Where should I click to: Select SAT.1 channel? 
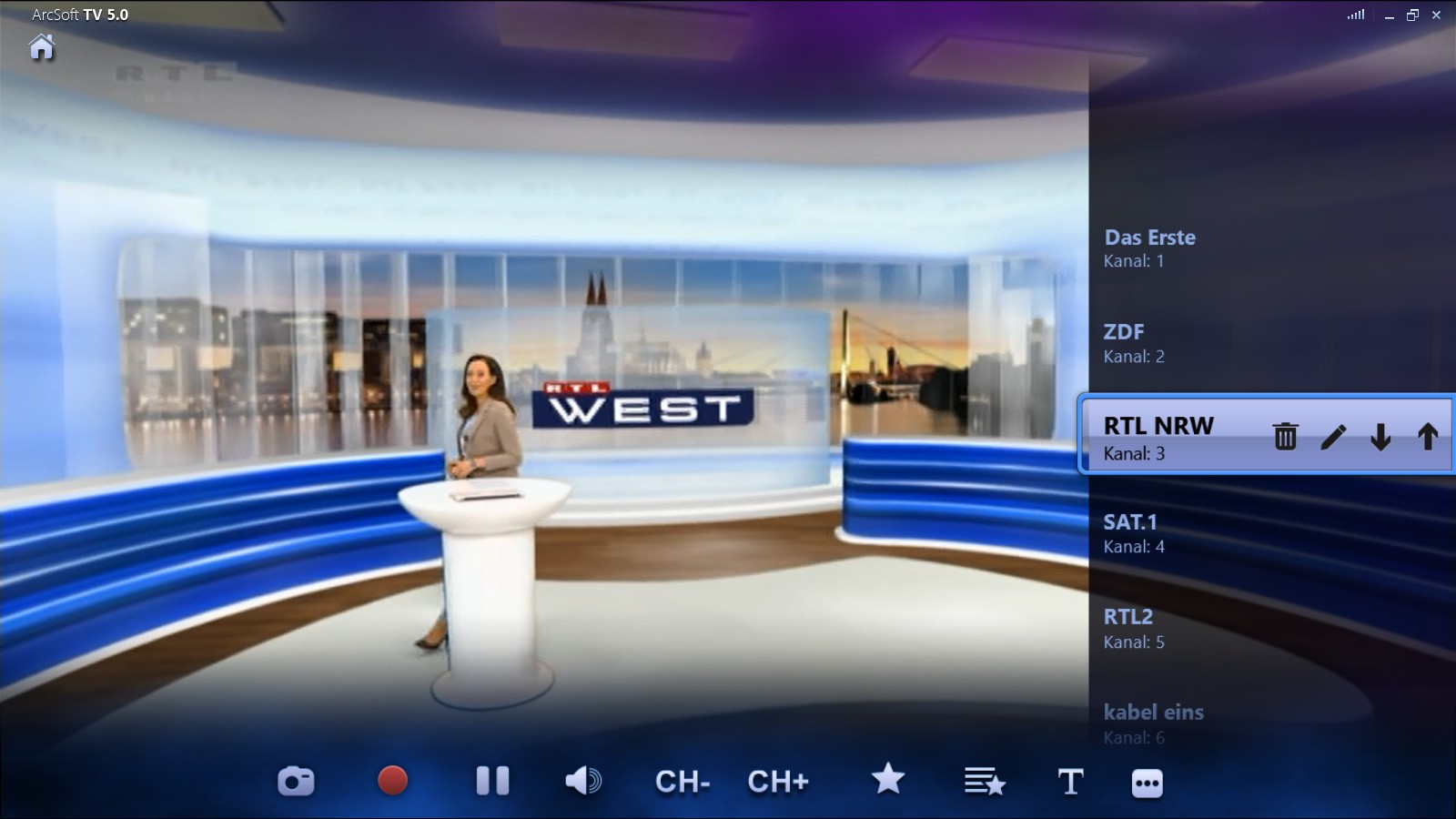(1272, 533)
